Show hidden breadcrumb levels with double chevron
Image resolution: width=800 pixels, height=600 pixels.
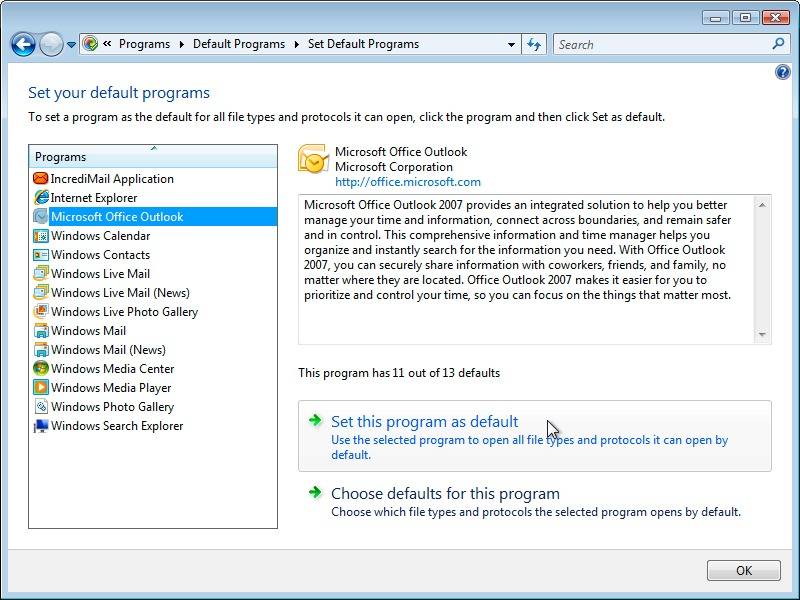107,44
